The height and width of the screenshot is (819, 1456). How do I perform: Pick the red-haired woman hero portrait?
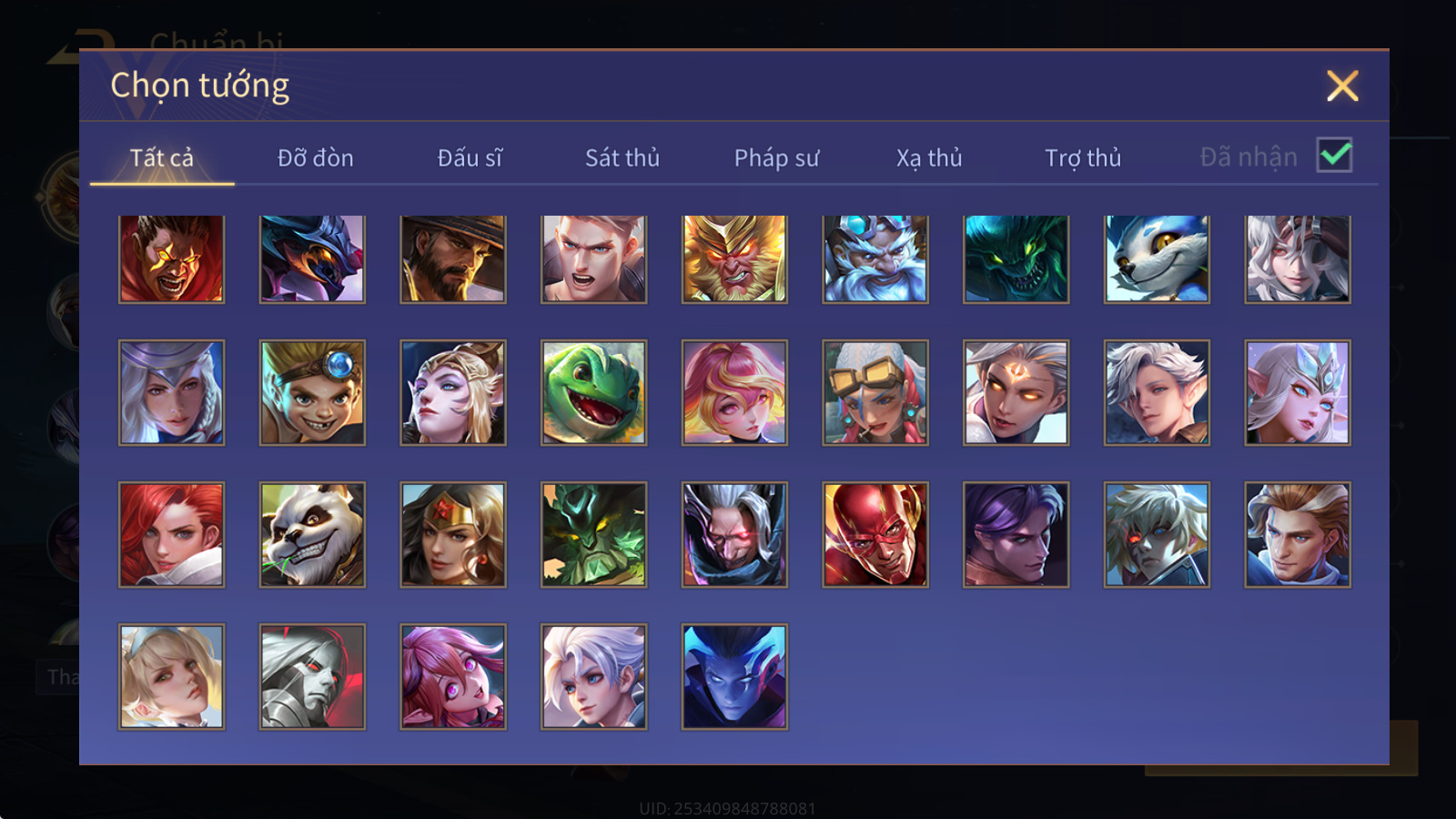[171, 535]
